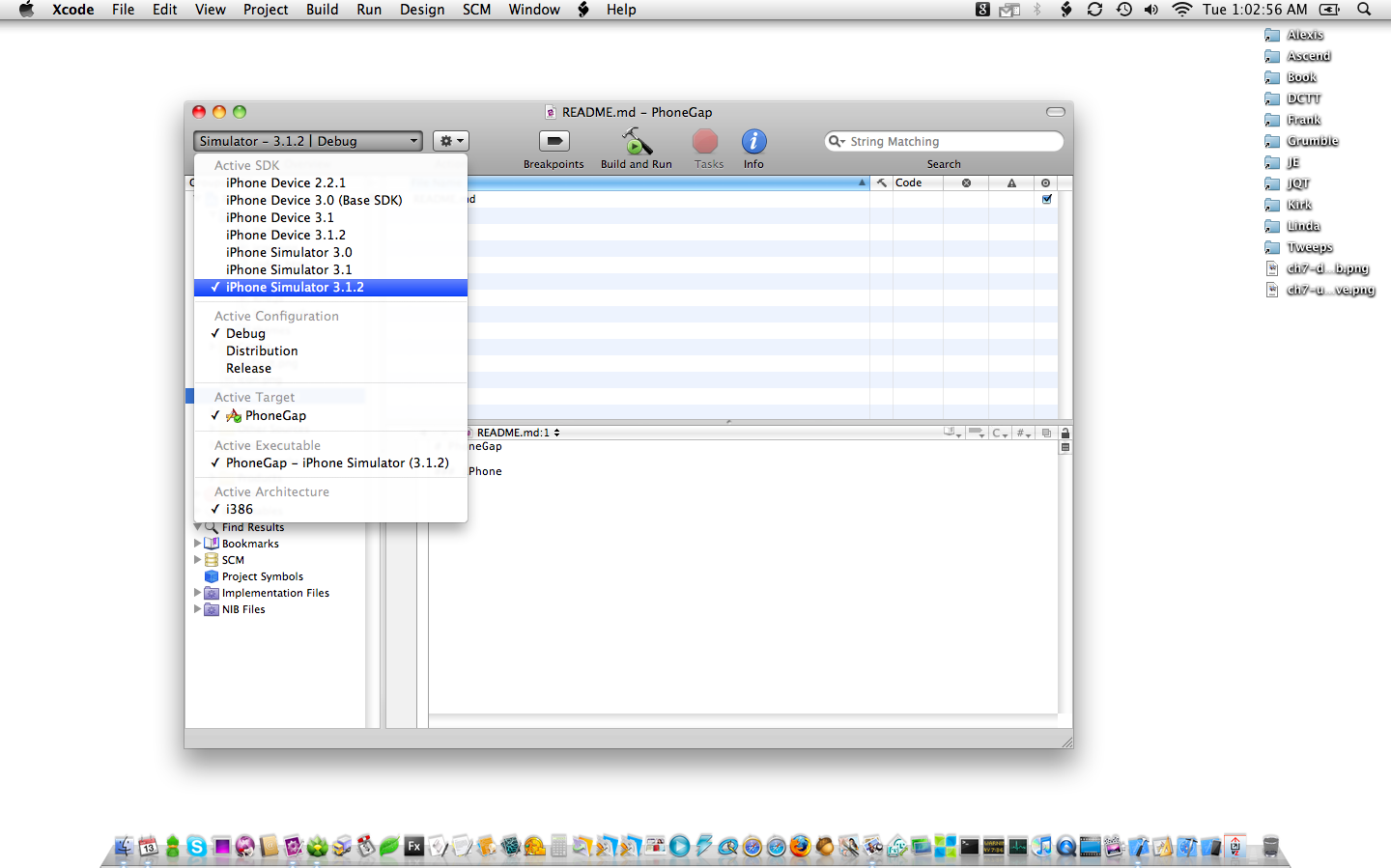Select iPhone Simulator 3.0 in the SDK list

pyautogui.click(x=289, y=253)
